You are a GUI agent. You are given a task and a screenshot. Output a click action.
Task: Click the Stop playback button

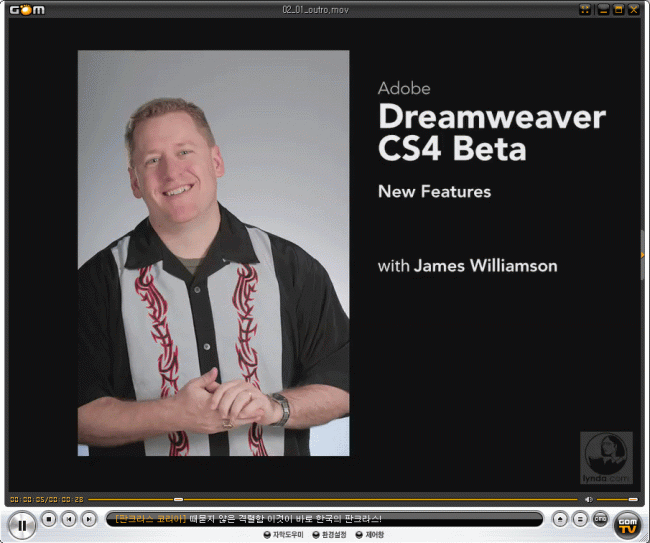(49, 519)
